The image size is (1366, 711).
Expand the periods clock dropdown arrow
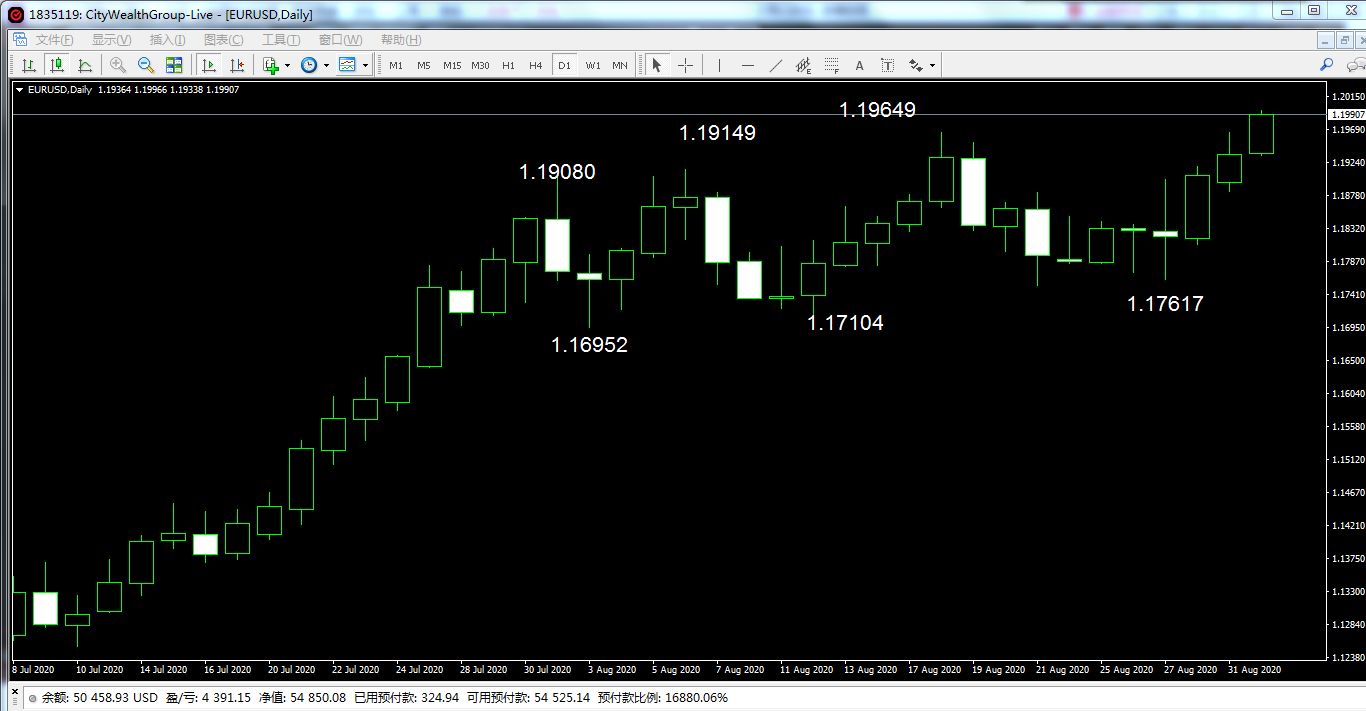(326, 65)
